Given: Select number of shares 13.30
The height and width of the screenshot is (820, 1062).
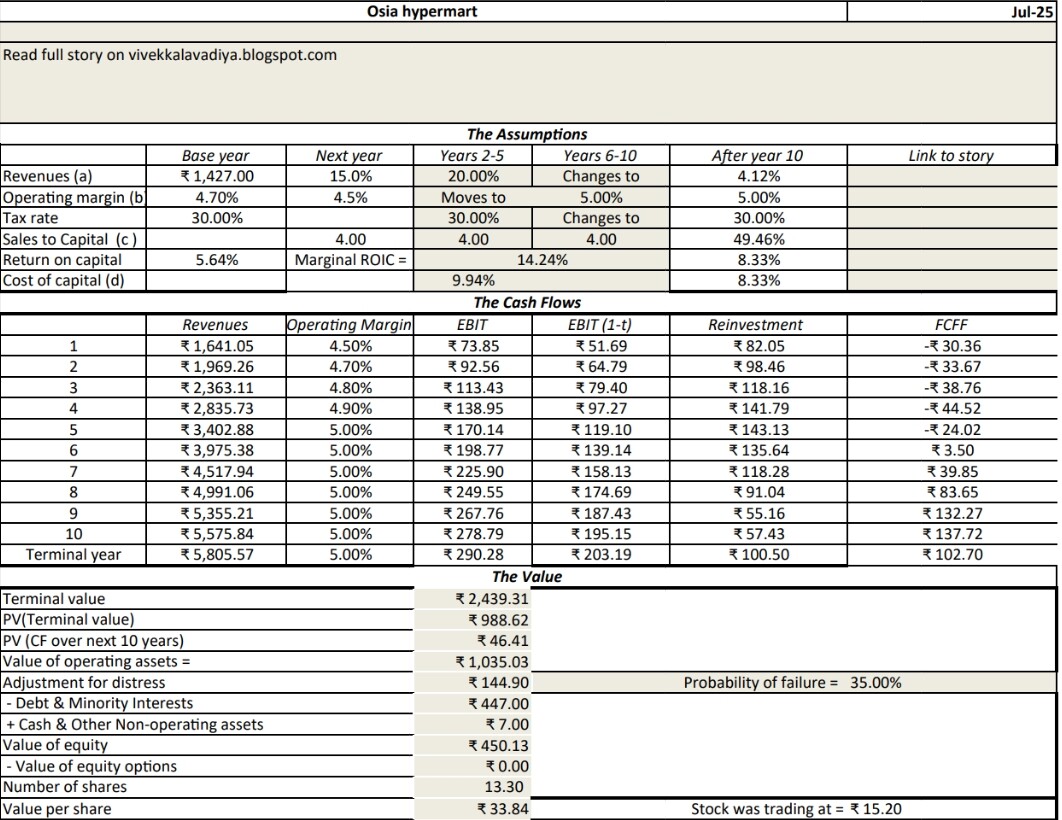Looking at the screenshot, I should [504, 787].
